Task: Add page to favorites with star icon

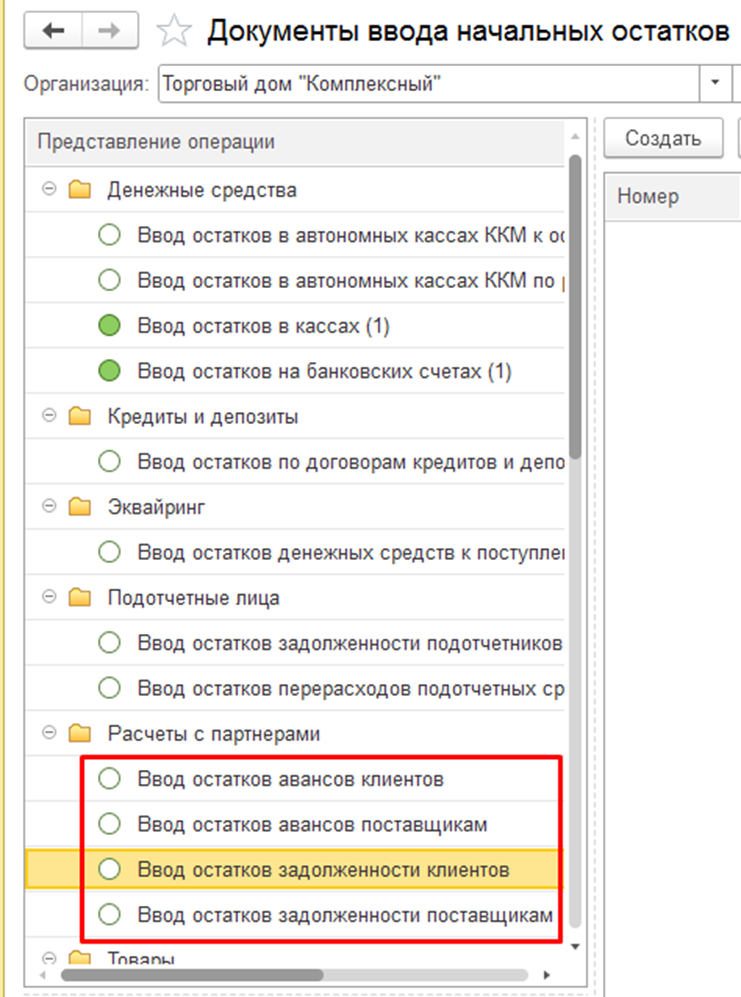Action: [x=174, y=31]
